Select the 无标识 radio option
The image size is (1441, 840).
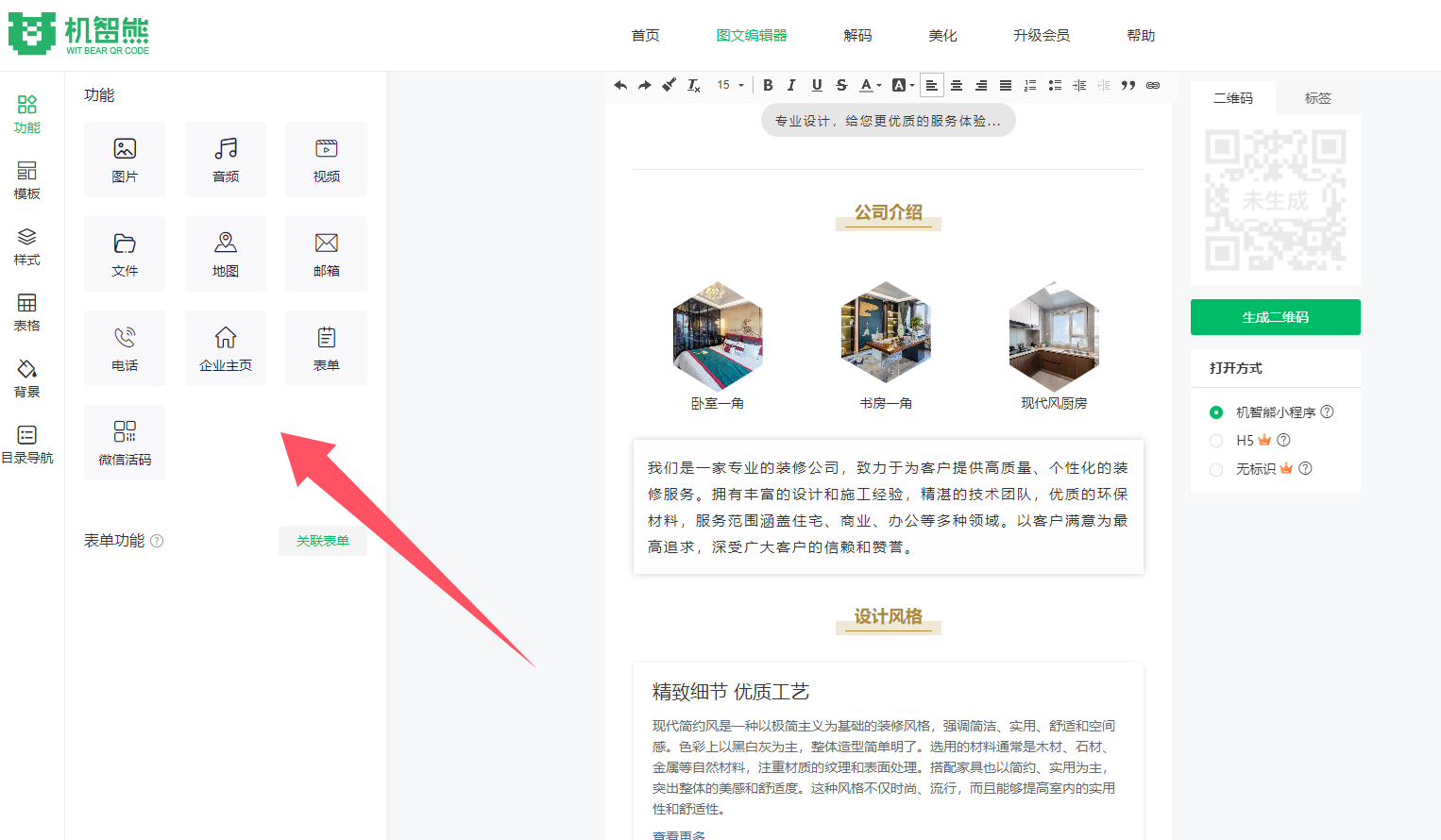coord(1216,469)
